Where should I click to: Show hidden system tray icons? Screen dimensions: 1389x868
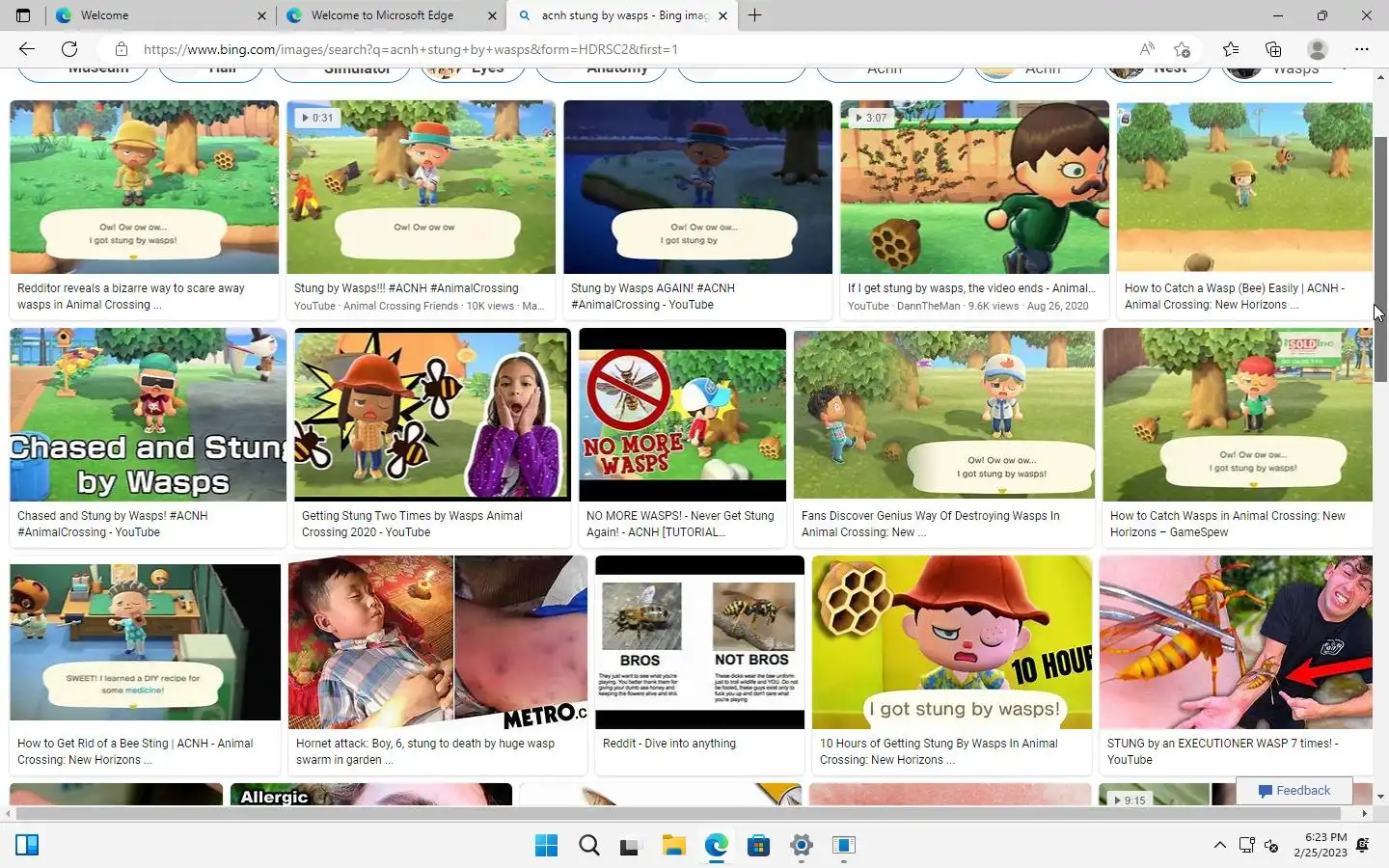[x=1219, y=846]
